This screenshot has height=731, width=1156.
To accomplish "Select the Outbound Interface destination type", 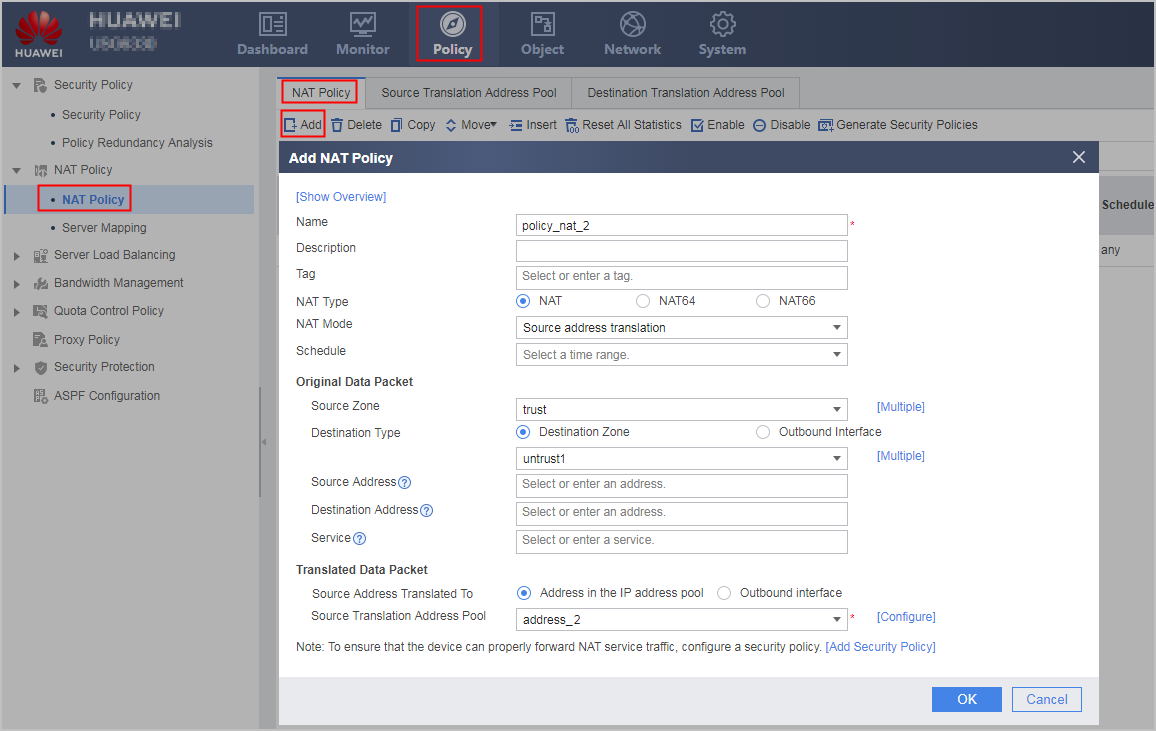I will coord(763,432).
